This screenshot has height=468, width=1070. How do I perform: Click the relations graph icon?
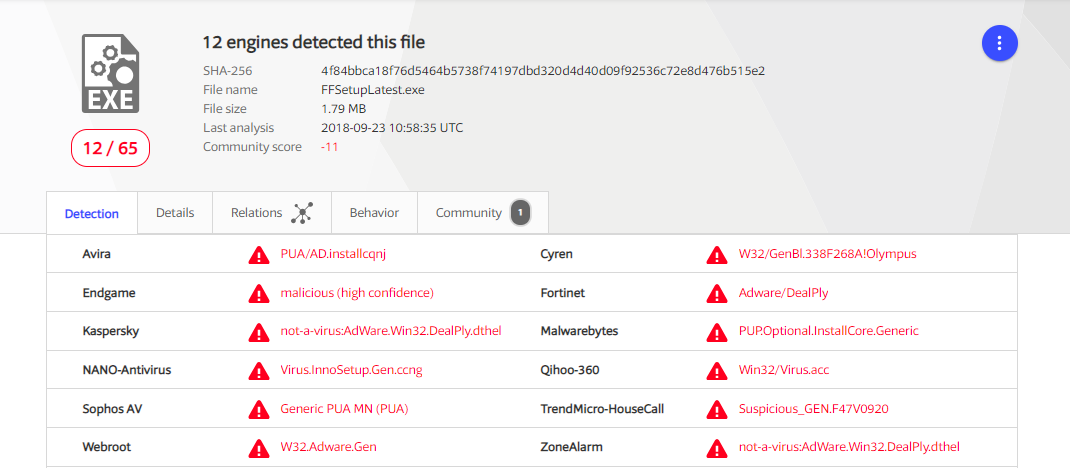[x=302, y=213]
